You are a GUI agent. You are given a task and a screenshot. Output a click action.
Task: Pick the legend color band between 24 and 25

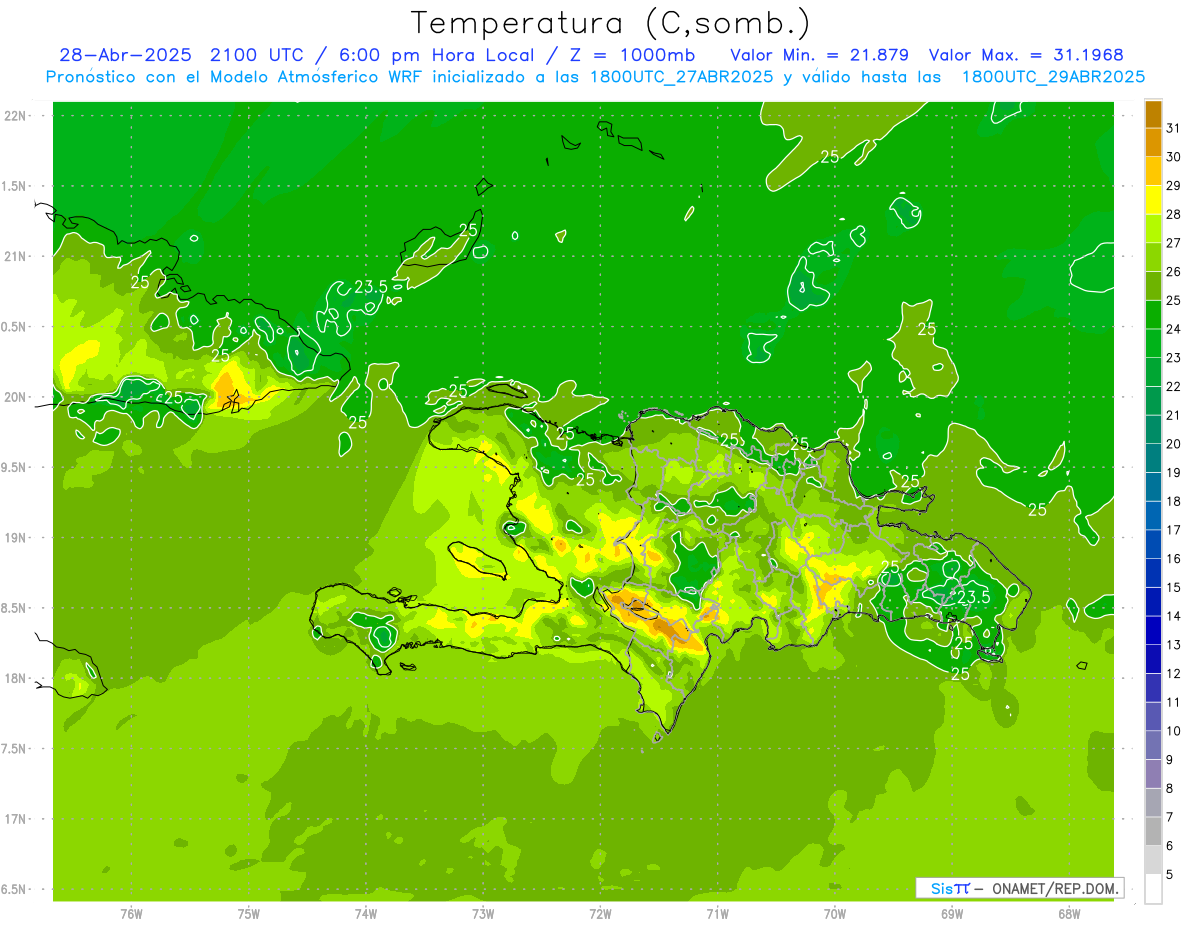[1153, 315]
